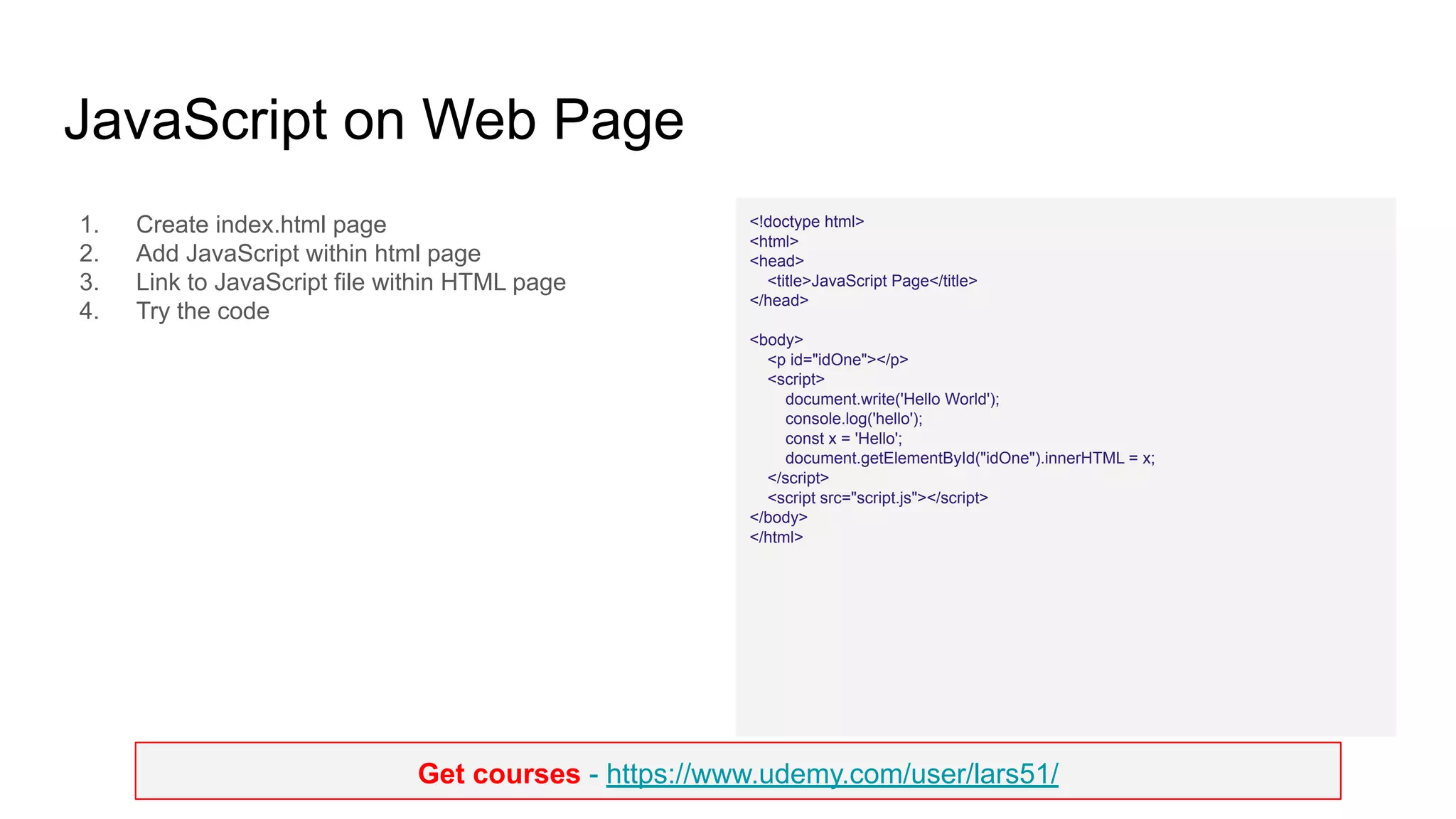Click list item 'Try the code'
1456x819 pixels.
203,311
